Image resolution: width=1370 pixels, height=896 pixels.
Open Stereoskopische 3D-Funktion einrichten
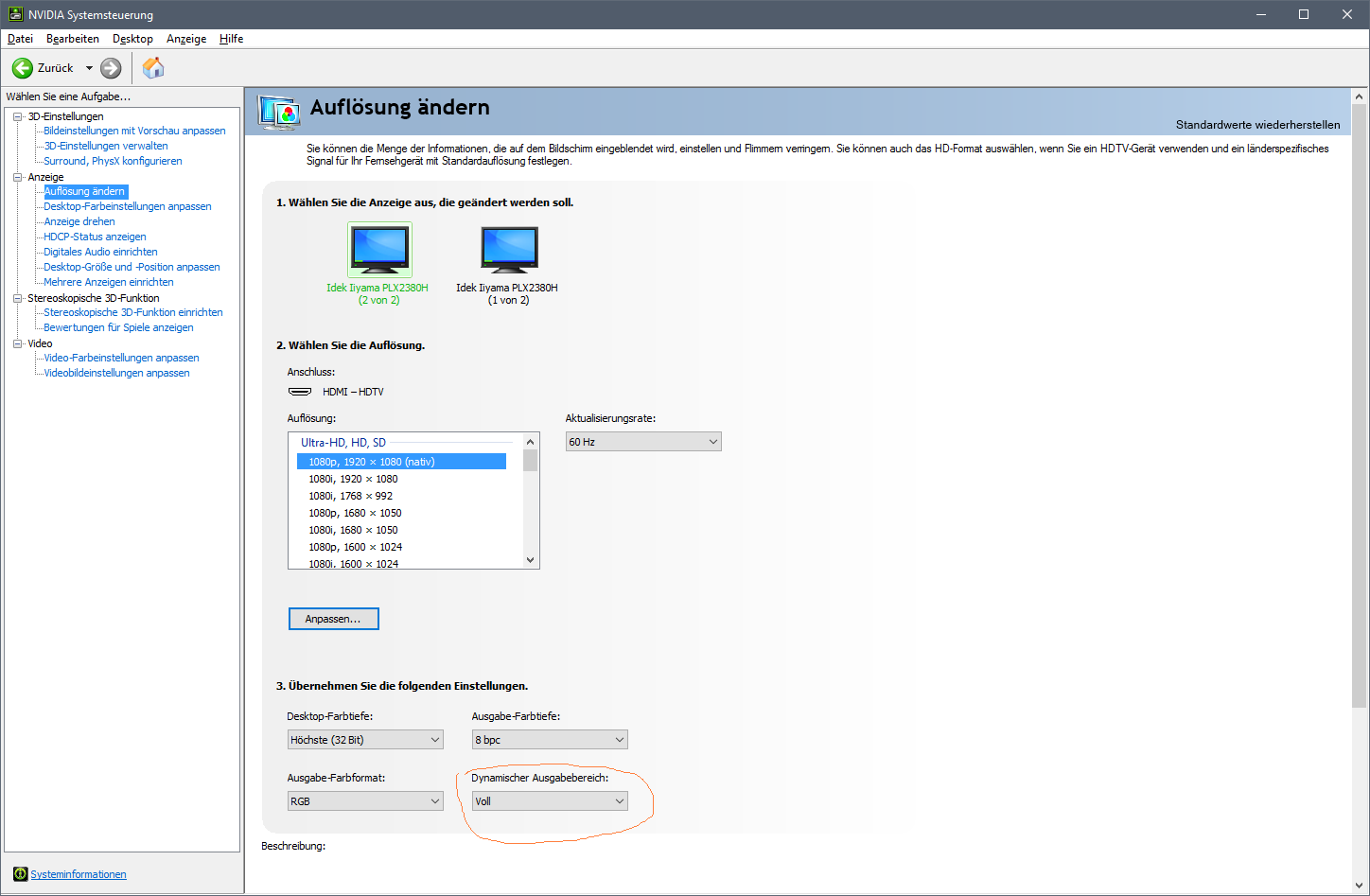click(x=133, y=312)
